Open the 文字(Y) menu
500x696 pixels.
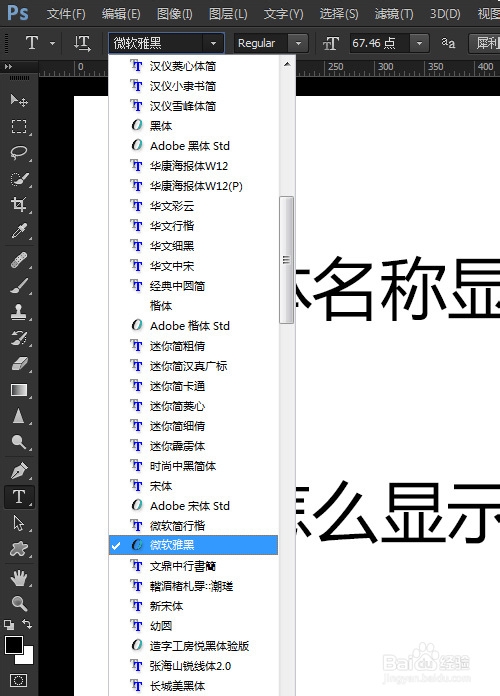pyautogui.click(x=283, y=14)
